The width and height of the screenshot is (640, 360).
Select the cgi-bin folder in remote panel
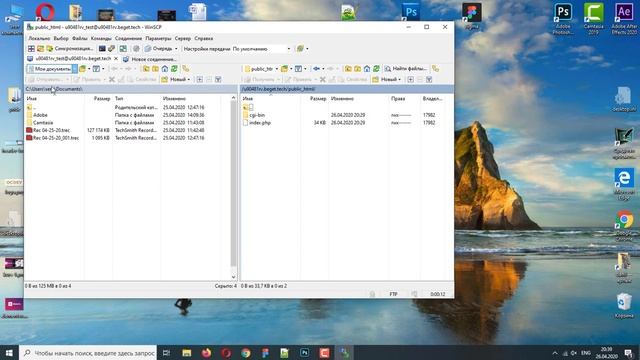pyautogui.click(x=256, y=115)
